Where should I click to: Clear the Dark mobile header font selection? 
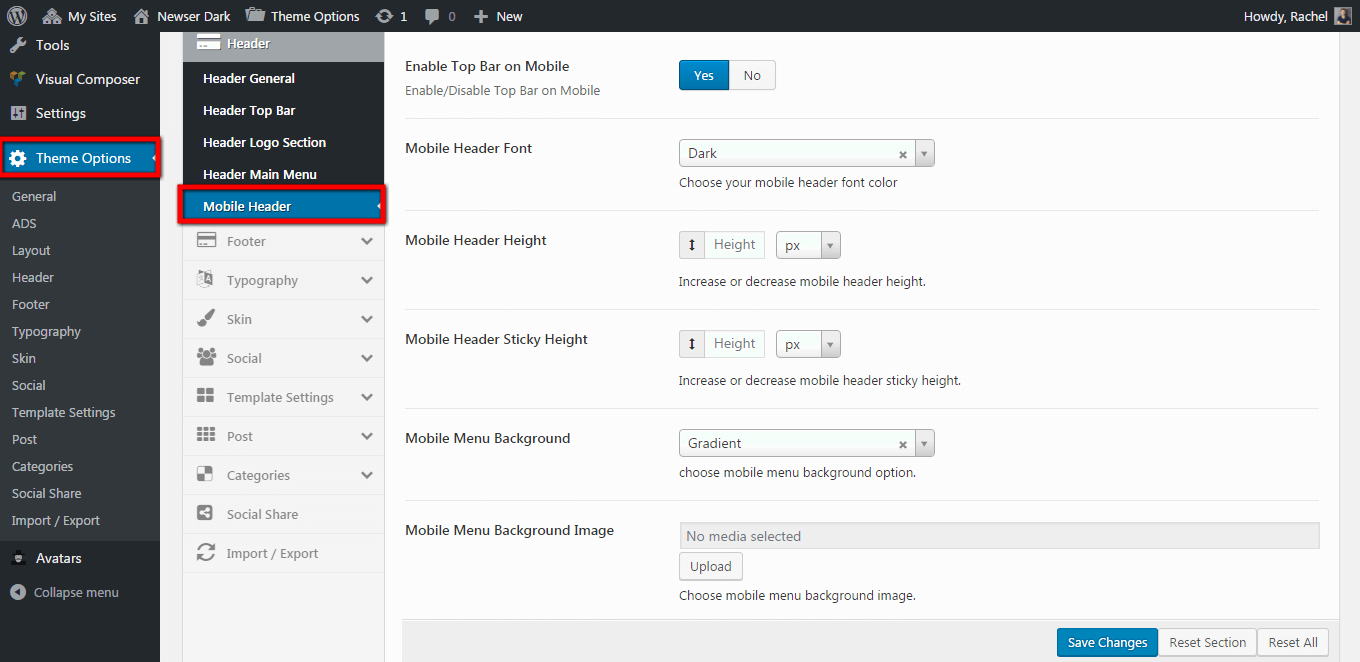[902, 154]
